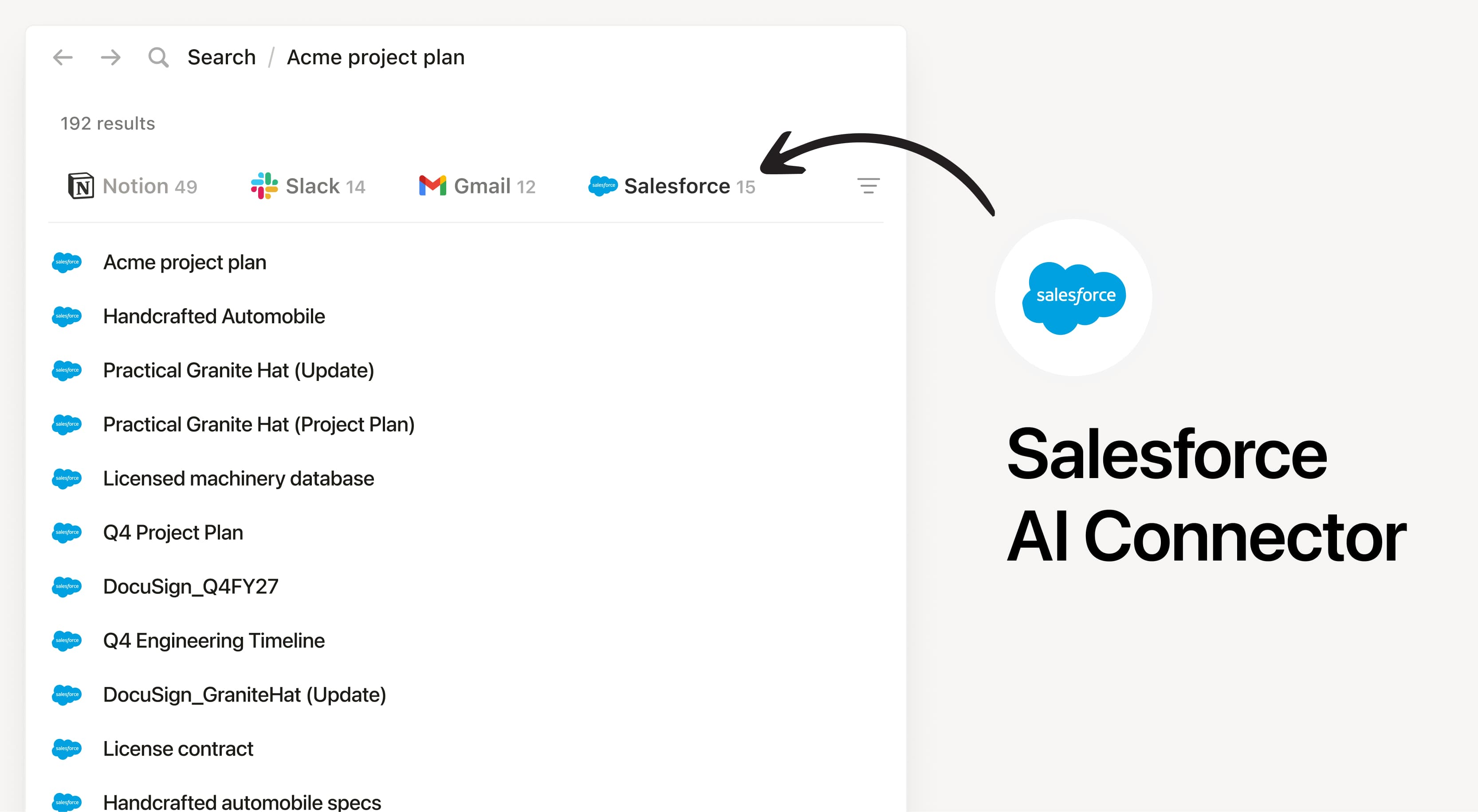The image size is (1478, 812).
Task: Click the back navigation arrow
Action: pyautogui.click(x=63, y=57)
